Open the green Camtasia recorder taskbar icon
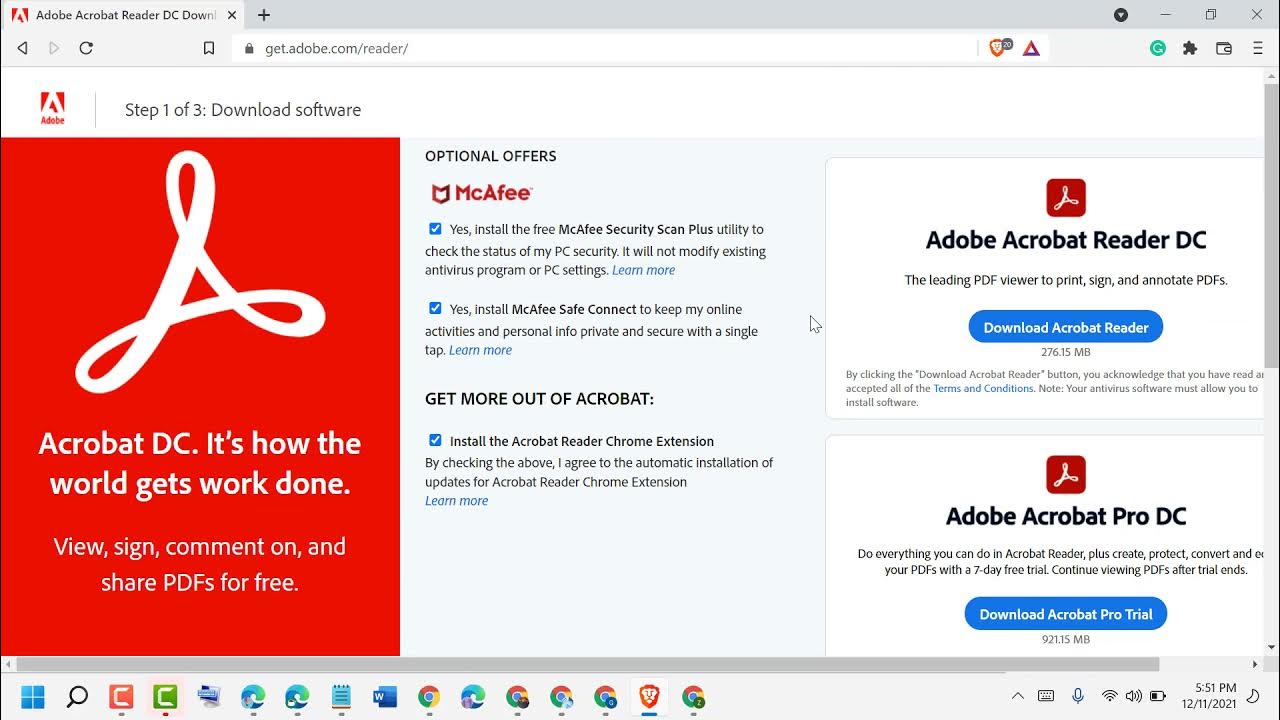 pyautogui.click(x=165, y=696)
